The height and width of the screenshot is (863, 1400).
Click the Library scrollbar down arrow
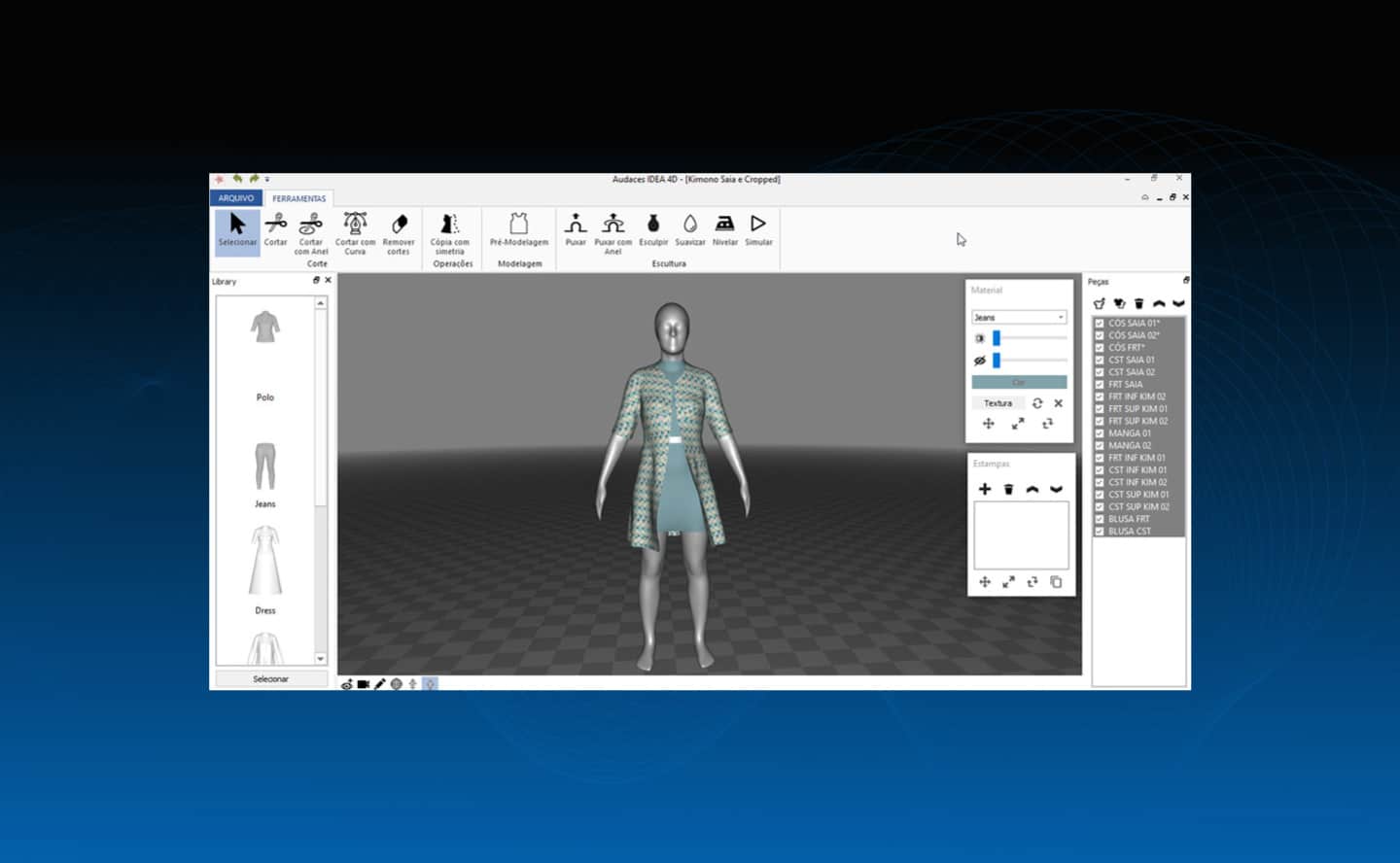pyautogui.click(x=321, y=659)
